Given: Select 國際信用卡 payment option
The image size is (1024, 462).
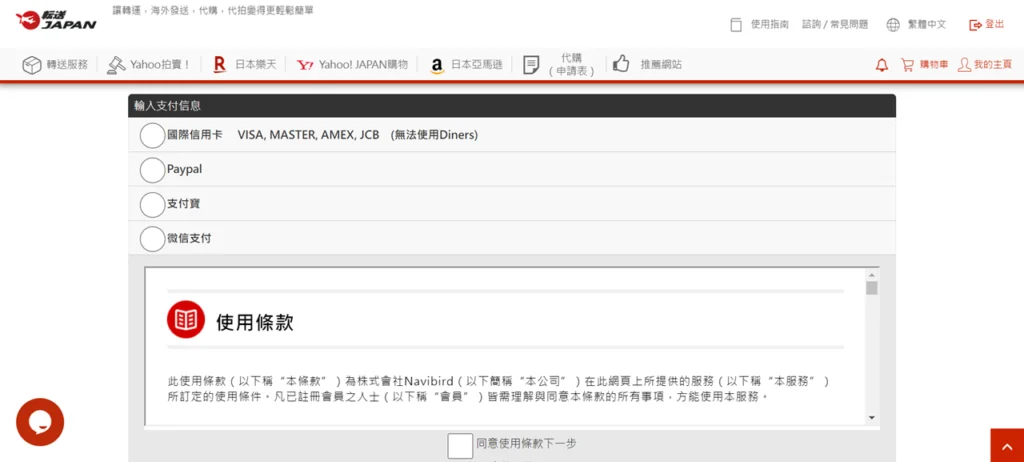Looking at the screenshot, I should tap(152, 135).
